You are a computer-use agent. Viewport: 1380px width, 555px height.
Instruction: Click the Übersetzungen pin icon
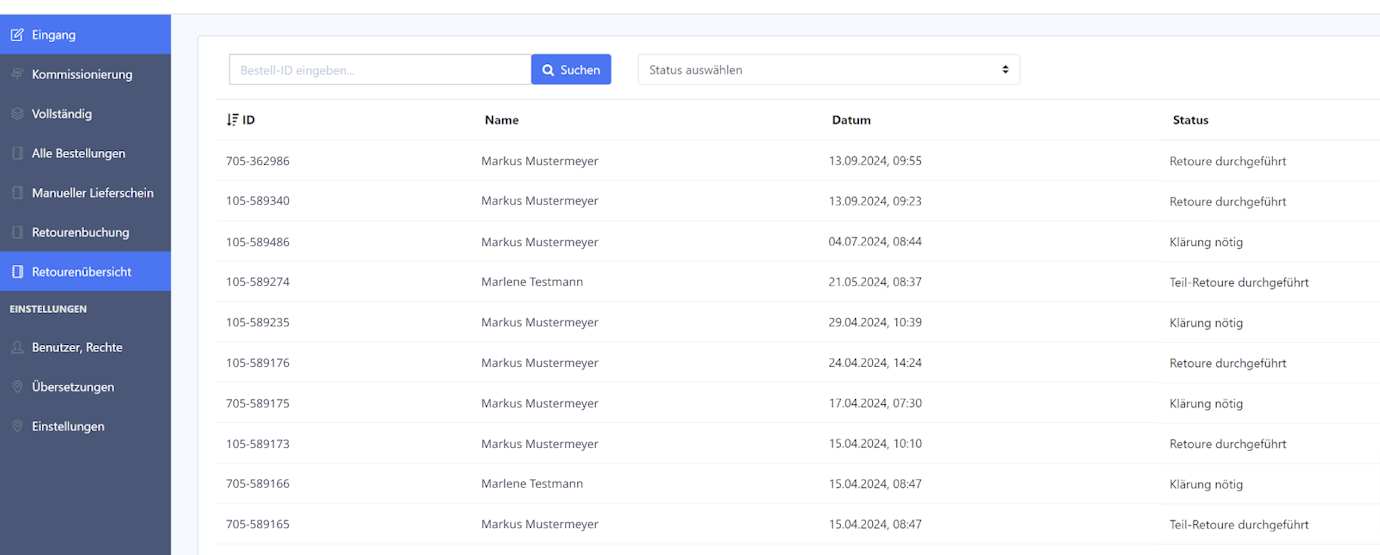[x=17, y=387]
